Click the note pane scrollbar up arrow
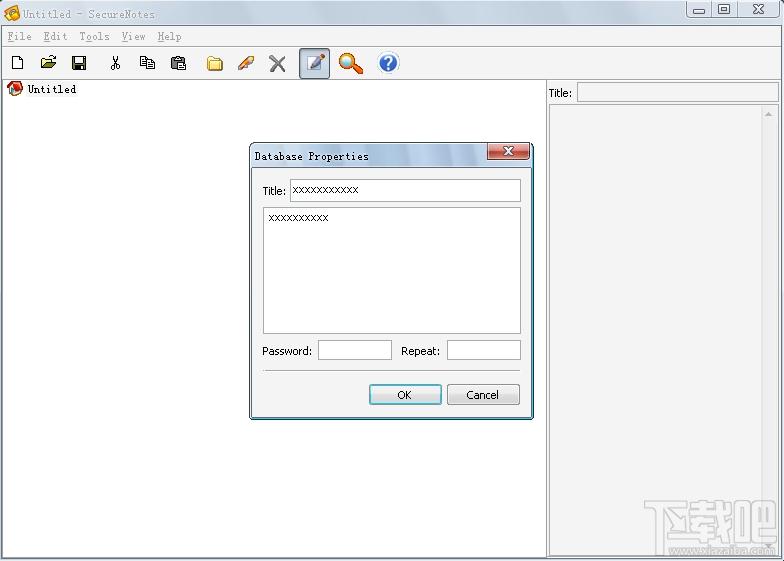Image resolution: width=784 pixels, height=561 pixels. (x=768, y=114)
